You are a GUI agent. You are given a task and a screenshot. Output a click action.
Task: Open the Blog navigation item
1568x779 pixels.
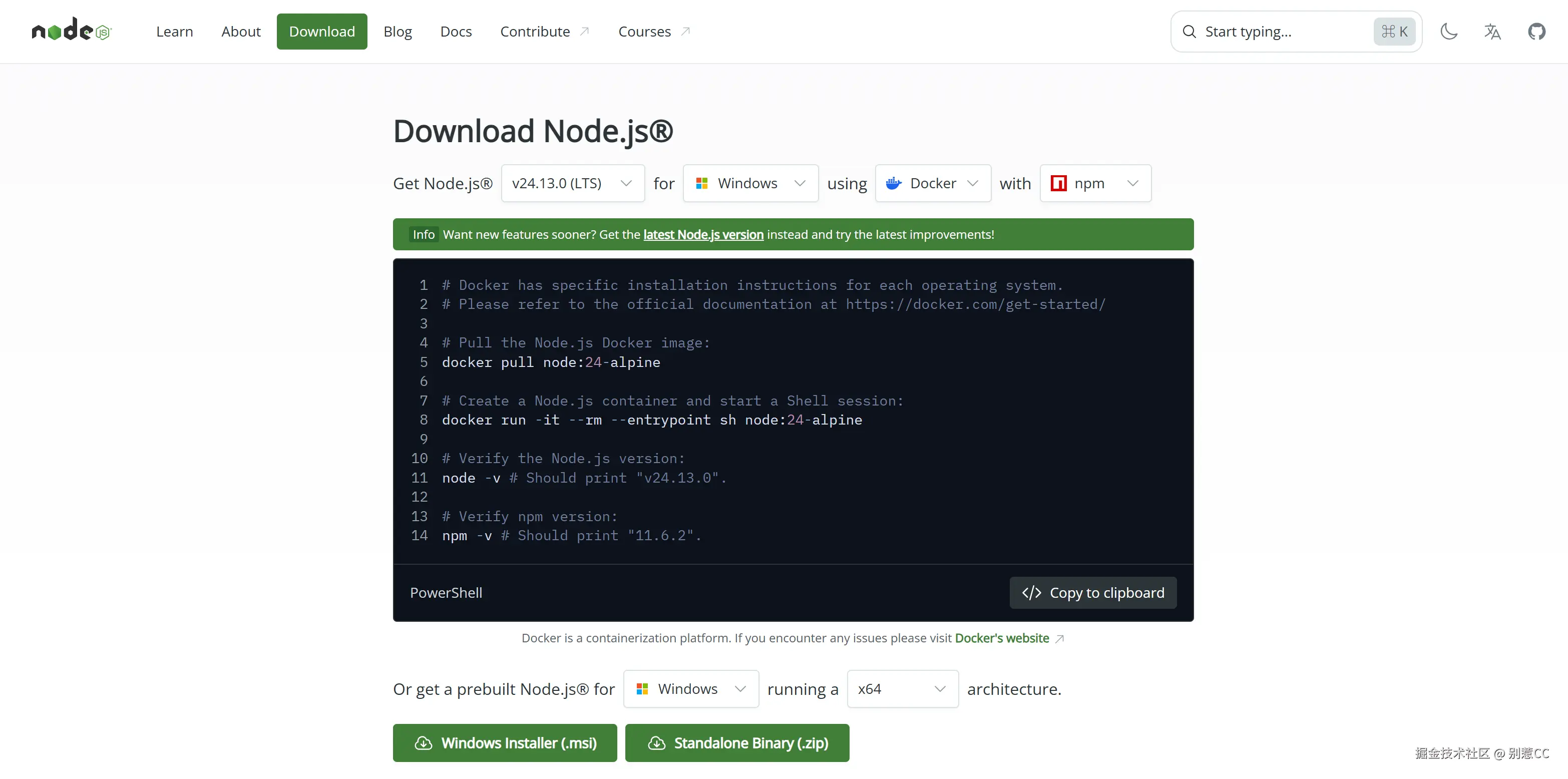tap(398, 32)
